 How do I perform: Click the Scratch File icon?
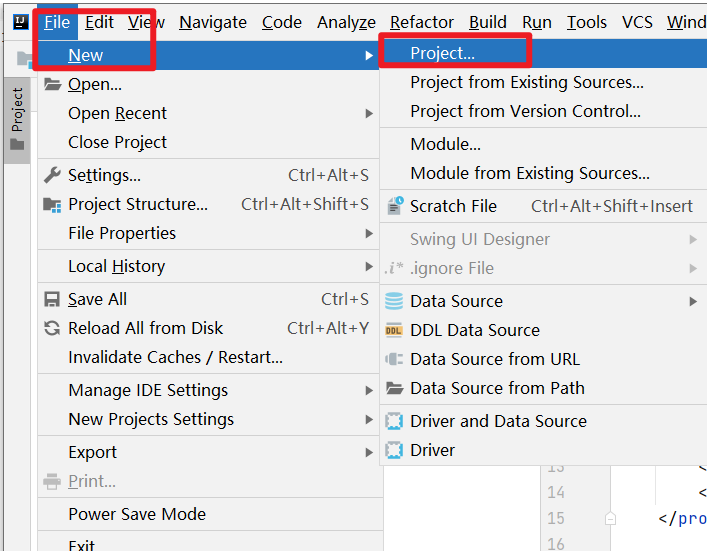[394, 206]
